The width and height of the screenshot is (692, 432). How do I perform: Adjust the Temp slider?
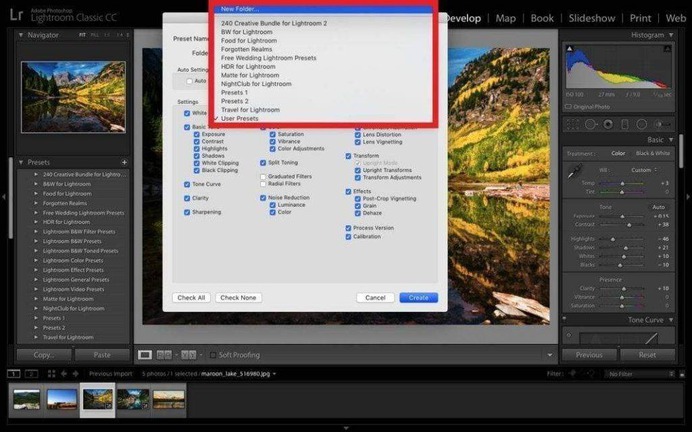[x=622, y=183]
